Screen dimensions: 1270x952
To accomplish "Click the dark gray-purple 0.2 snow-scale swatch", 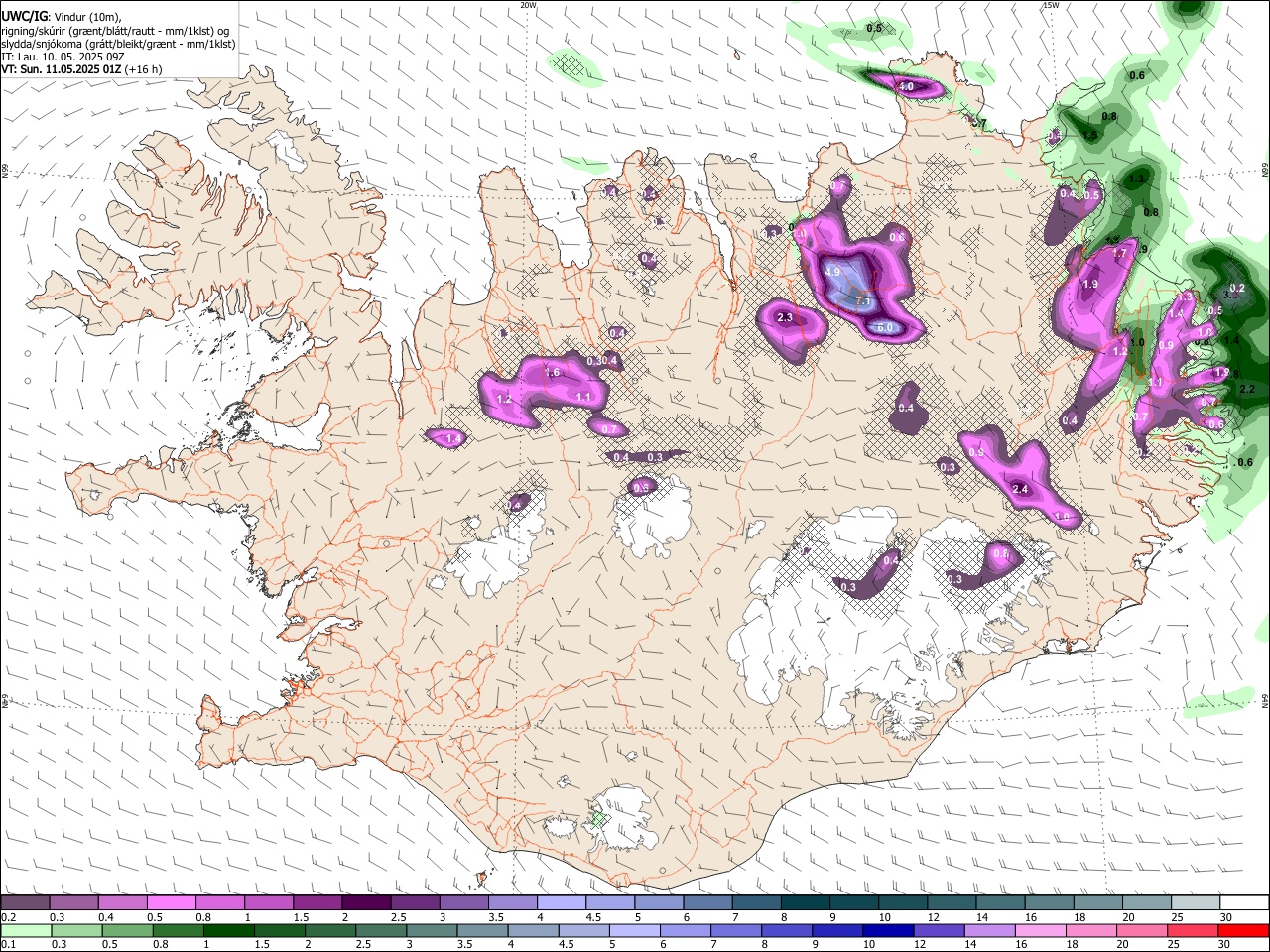I will click(25, 903).
